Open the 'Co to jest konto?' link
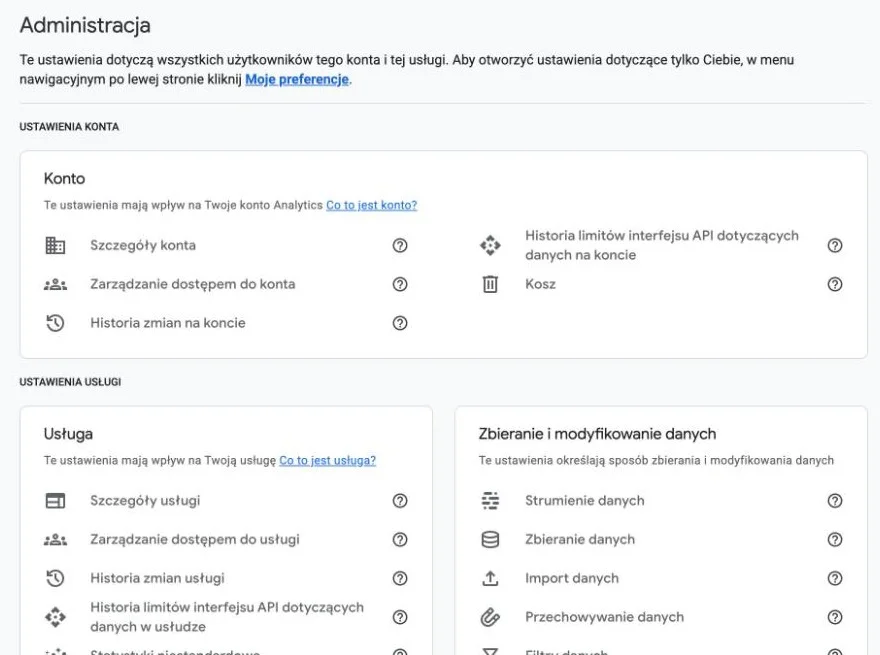The height and width of the screenshot is (655, 880). (372, 205)
